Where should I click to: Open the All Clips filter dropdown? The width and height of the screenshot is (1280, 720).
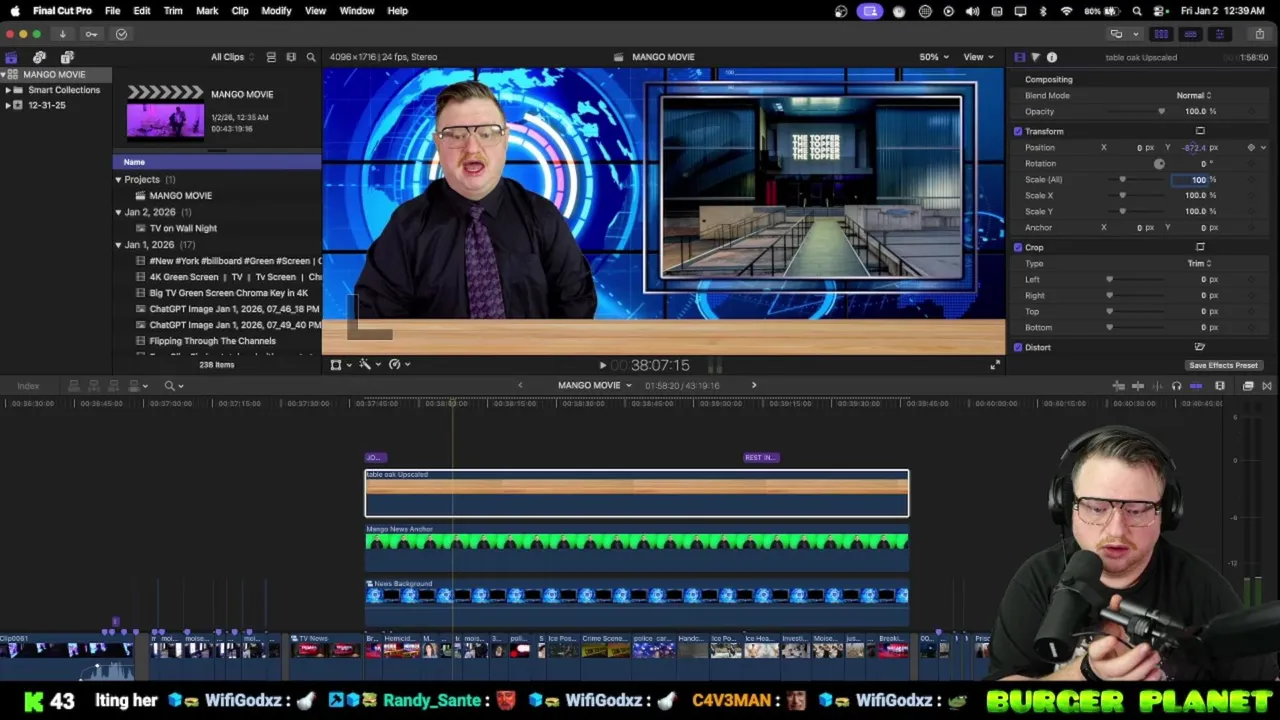233,57
